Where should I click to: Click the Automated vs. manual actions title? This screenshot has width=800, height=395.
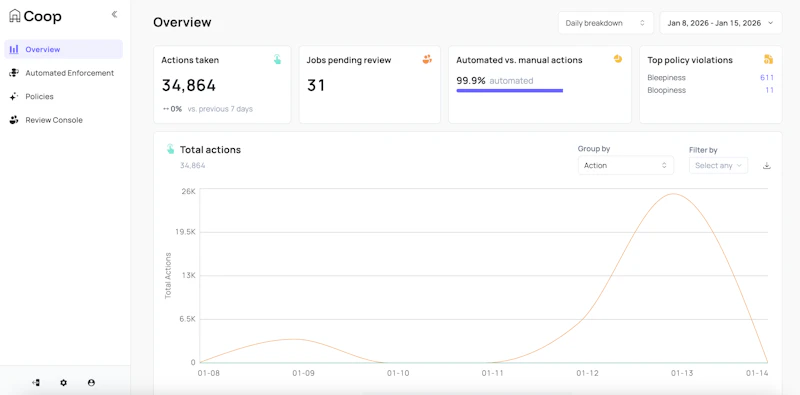pos(519,60)
